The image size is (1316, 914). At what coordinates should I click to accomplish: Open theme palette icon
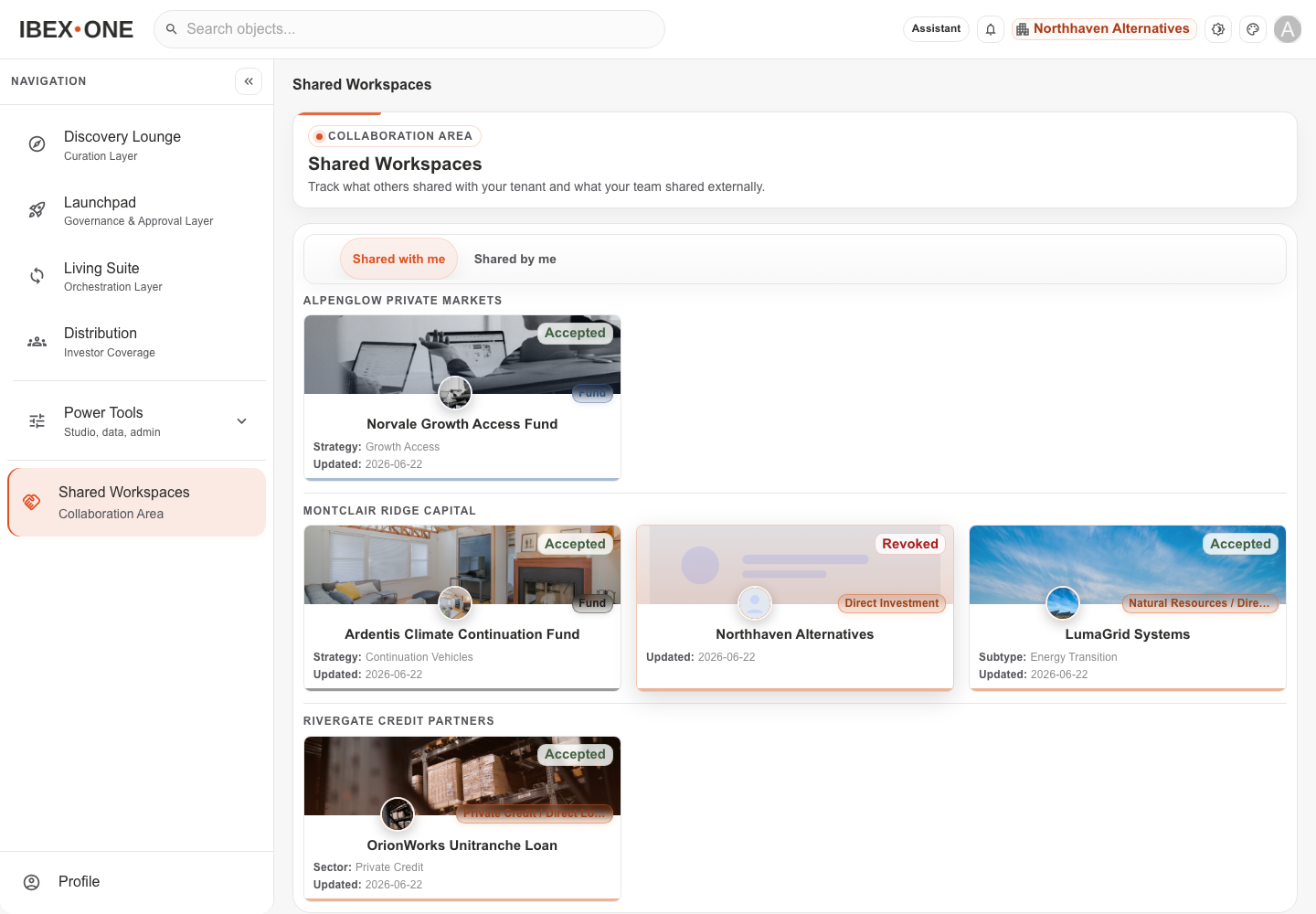[1253, 29]
